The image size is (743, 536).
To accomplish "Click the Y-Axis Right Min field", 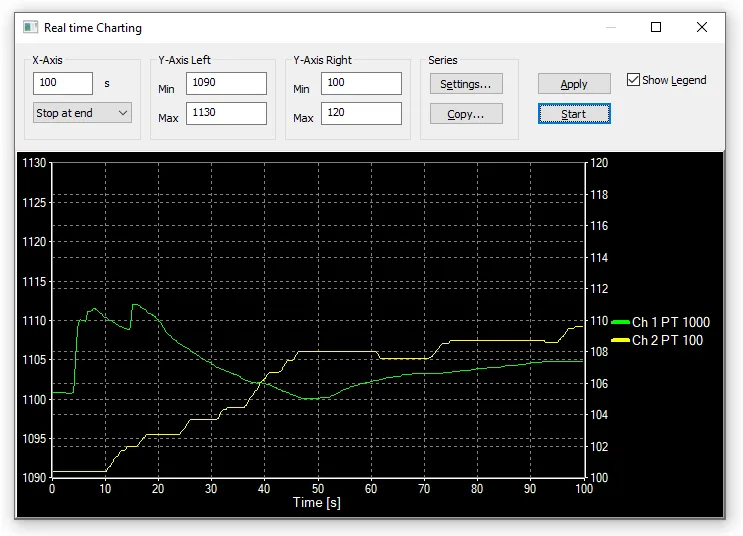I will pos(361,83).
